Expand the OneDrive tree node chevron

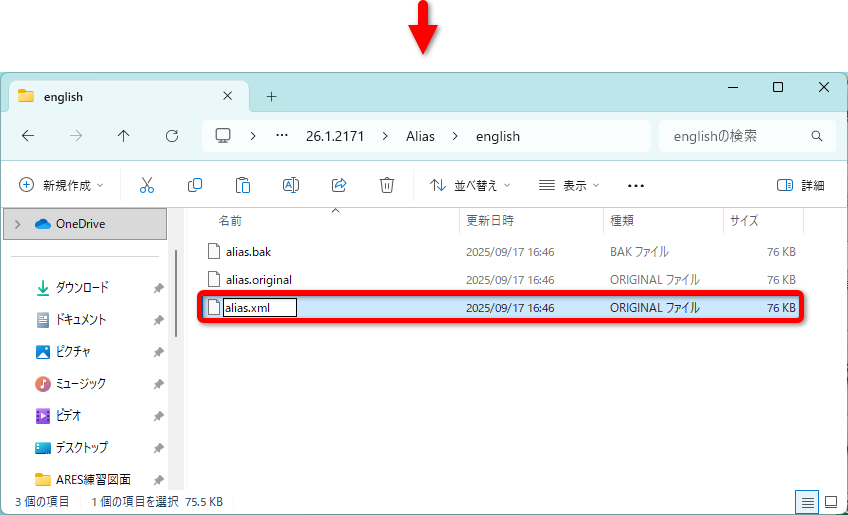(18, 224)
